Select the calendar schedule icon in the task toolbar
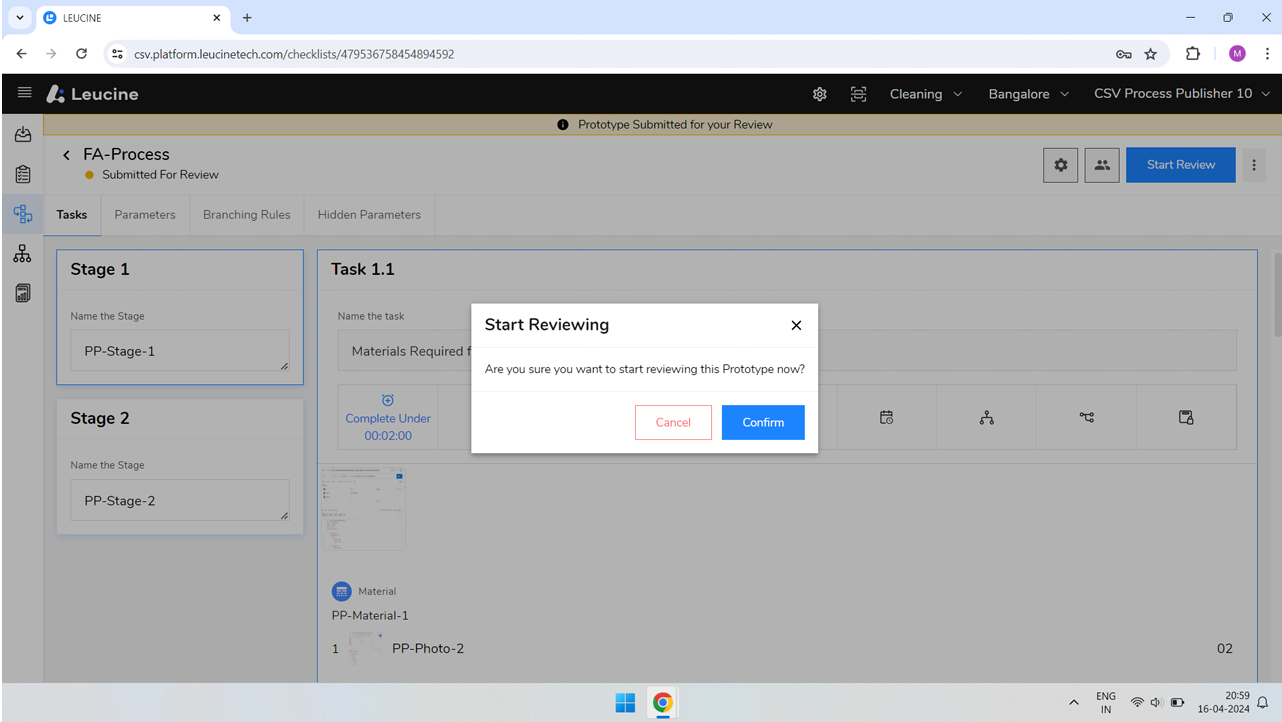 pyautogui.click(x=886, y=417)
